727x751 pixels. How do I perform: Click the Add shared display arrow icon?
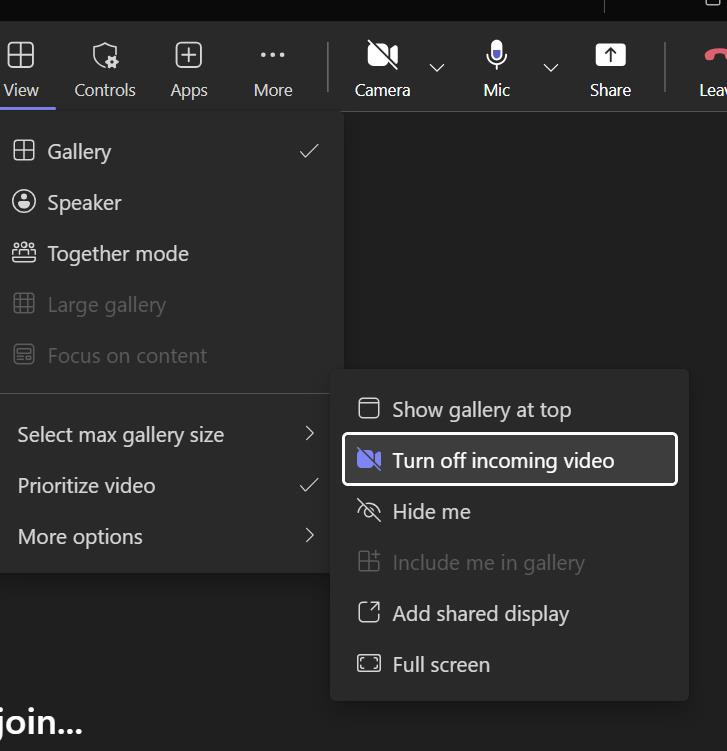[x=369, y=612]
